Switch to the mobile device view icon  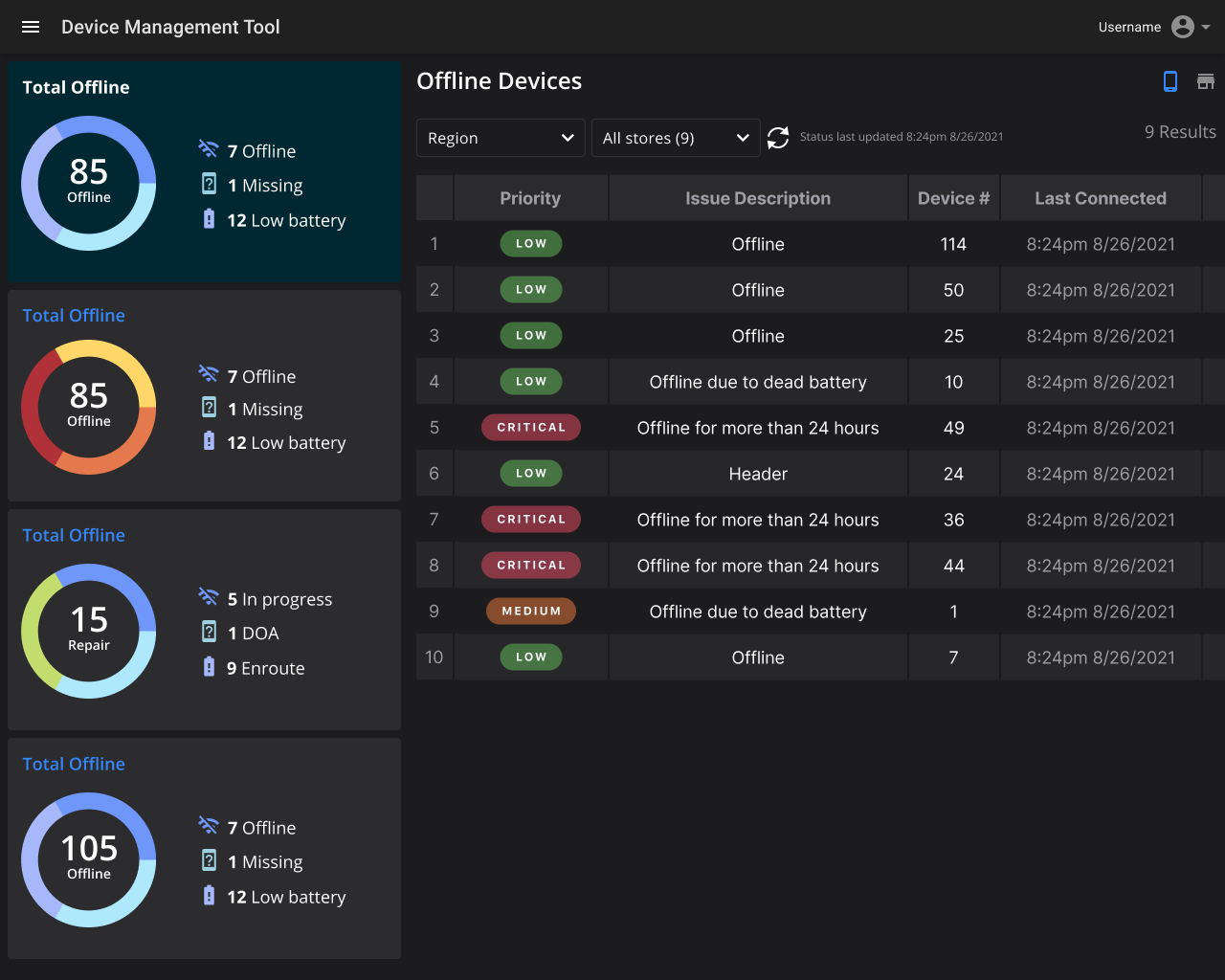(x=1170, y=81)
